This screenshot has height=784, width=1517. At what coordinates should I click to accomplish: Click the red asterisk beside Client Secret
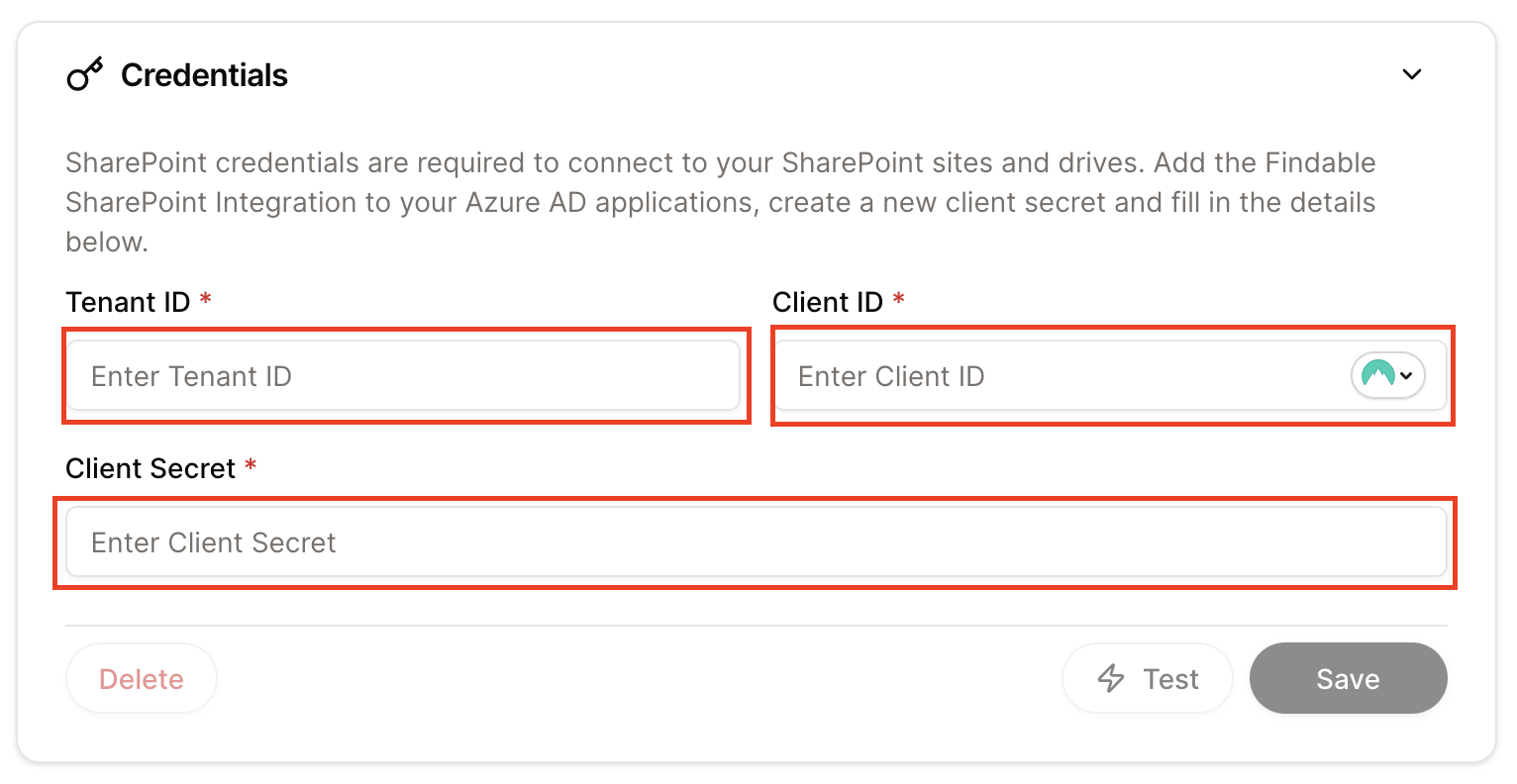[250, 467]
